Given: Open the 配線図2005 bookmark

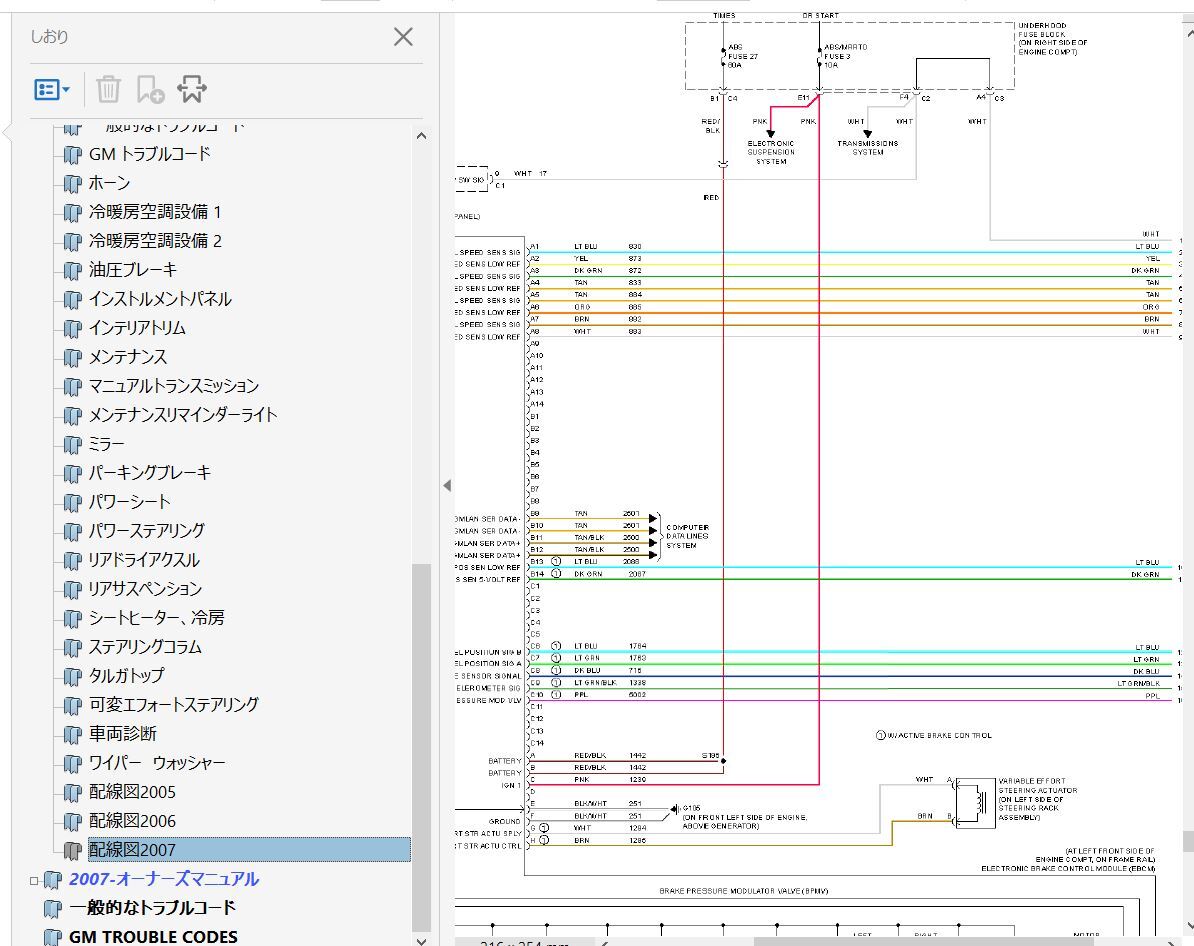Looking at the screenshot, I should click(x=132, y=791).
